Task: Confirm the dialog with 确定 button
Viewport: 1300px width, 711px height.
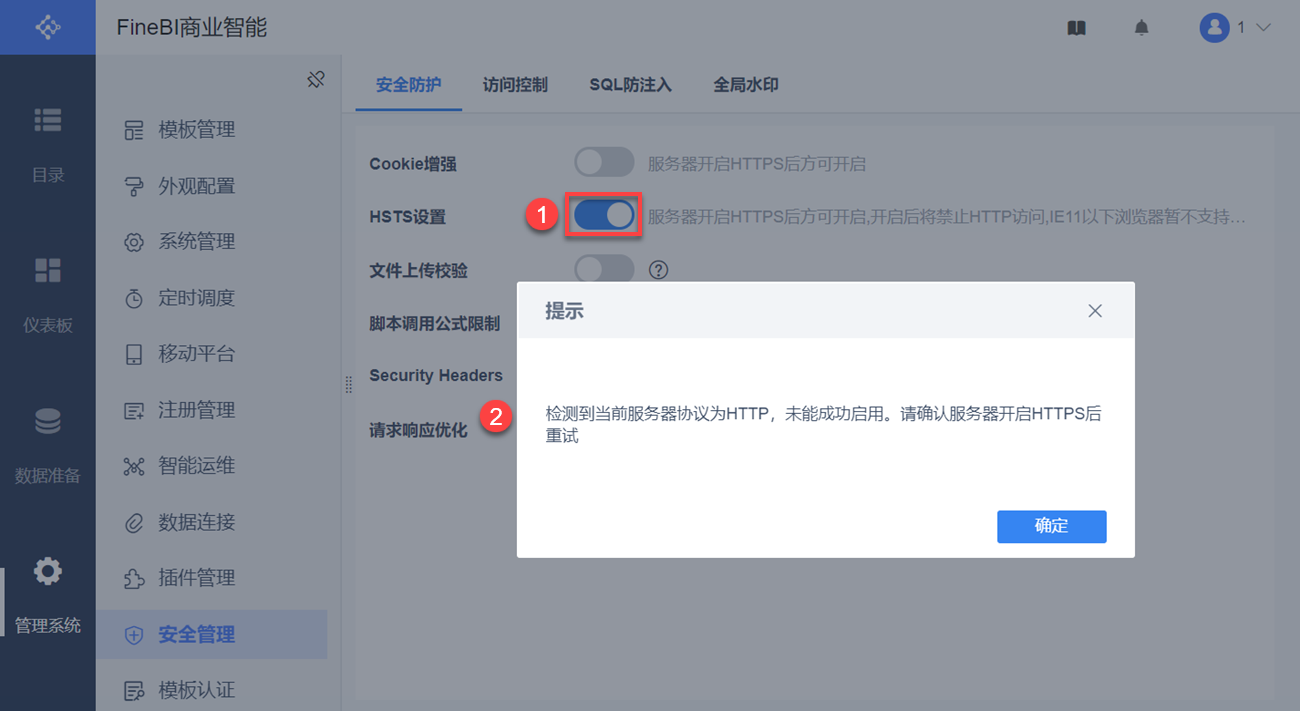Action: 1051,526
